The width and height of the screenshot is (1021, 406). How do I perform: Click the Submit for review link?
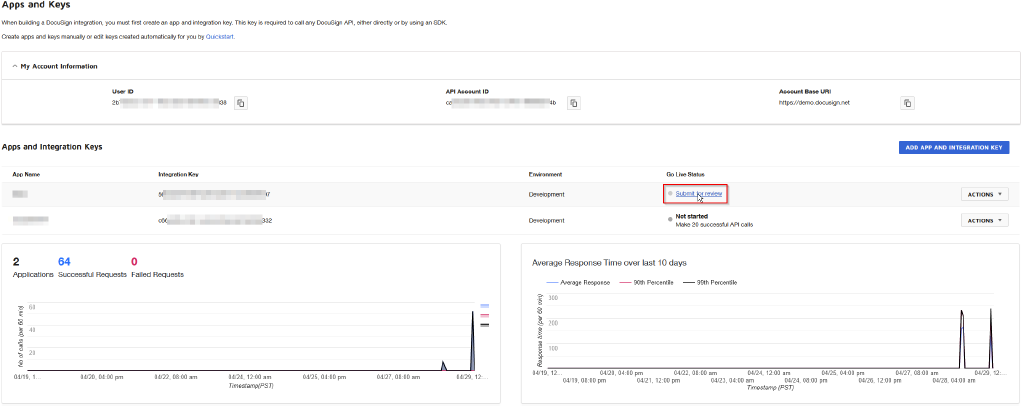click(x=697, y=193)
